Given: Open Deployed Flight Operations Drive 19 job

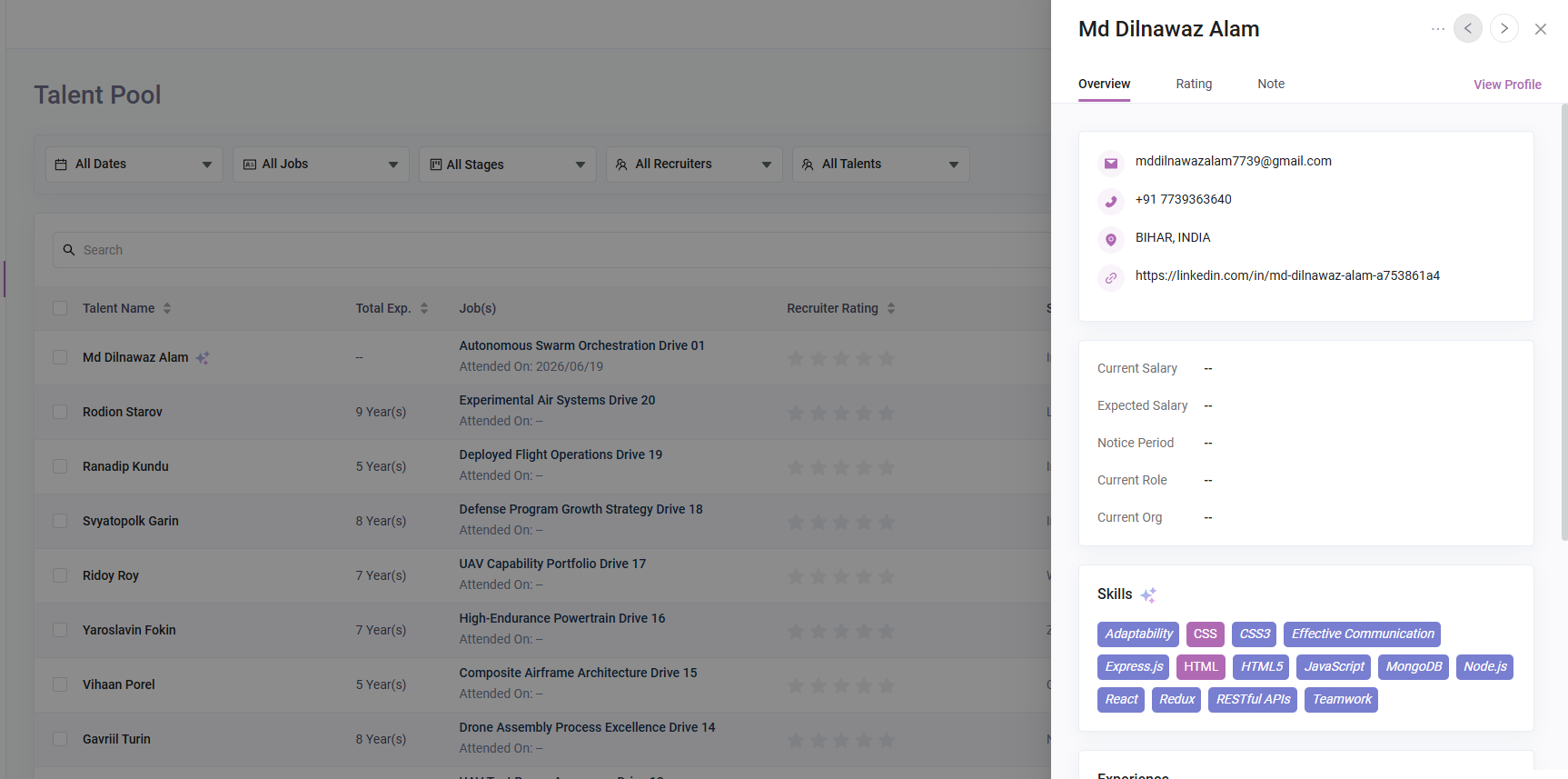Looking at the screenshot, I should point(561,454).
